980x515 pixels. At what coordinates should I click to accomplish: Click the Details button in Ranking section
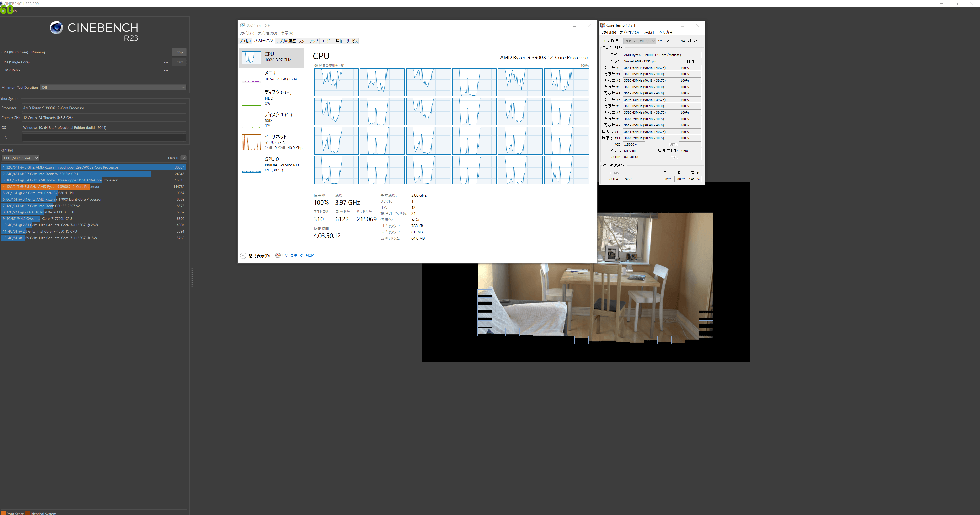pyautogui.click(x=179, y=157)
